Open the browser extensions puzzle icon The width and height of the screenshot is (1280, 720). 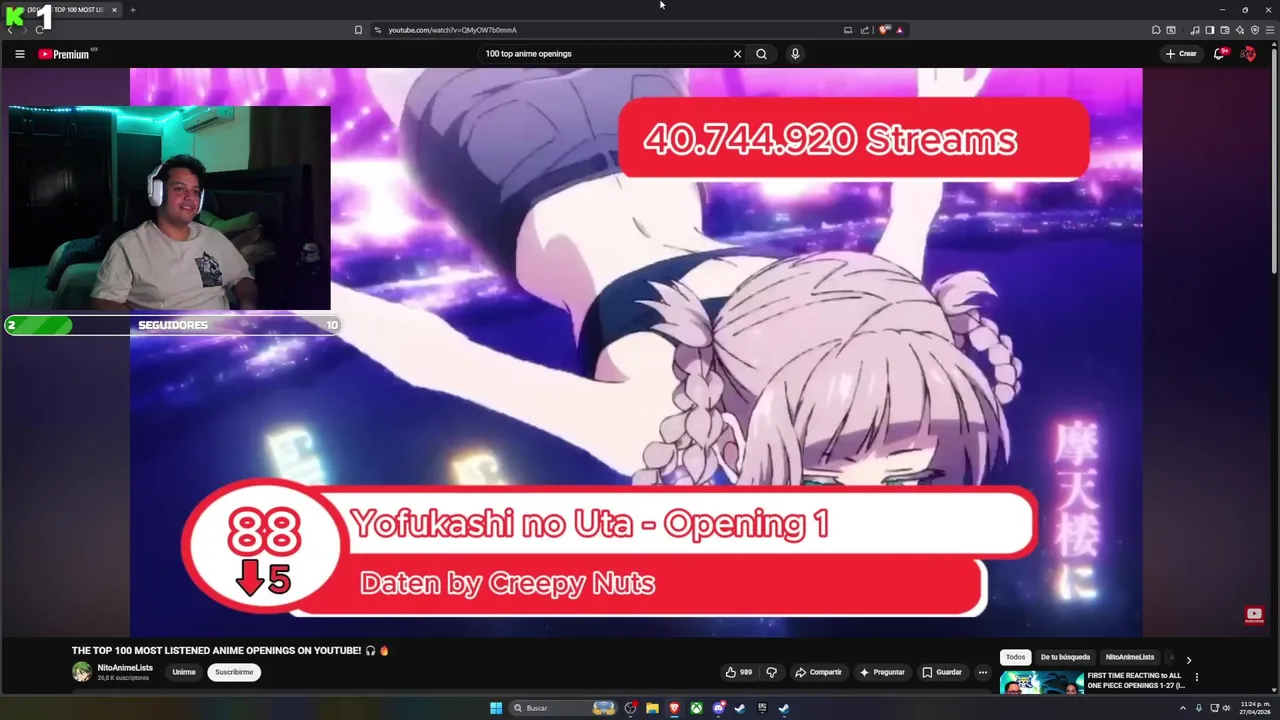click(1156, 30)
